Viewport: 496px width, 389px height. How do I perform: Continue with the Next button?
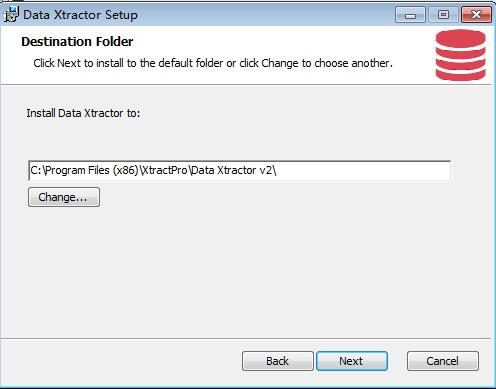(352, 361)
